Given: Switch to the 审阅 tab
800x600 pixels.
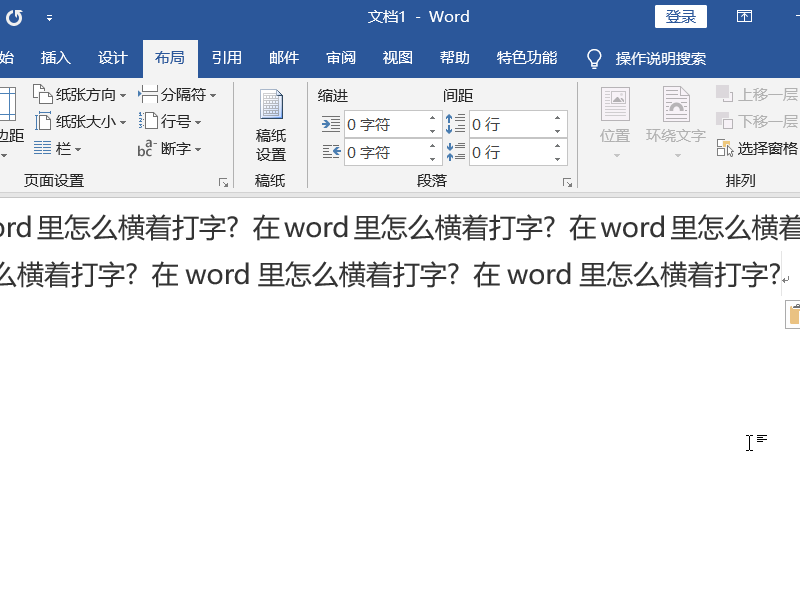Looking at the screenshot, I should tap(340, 57).
